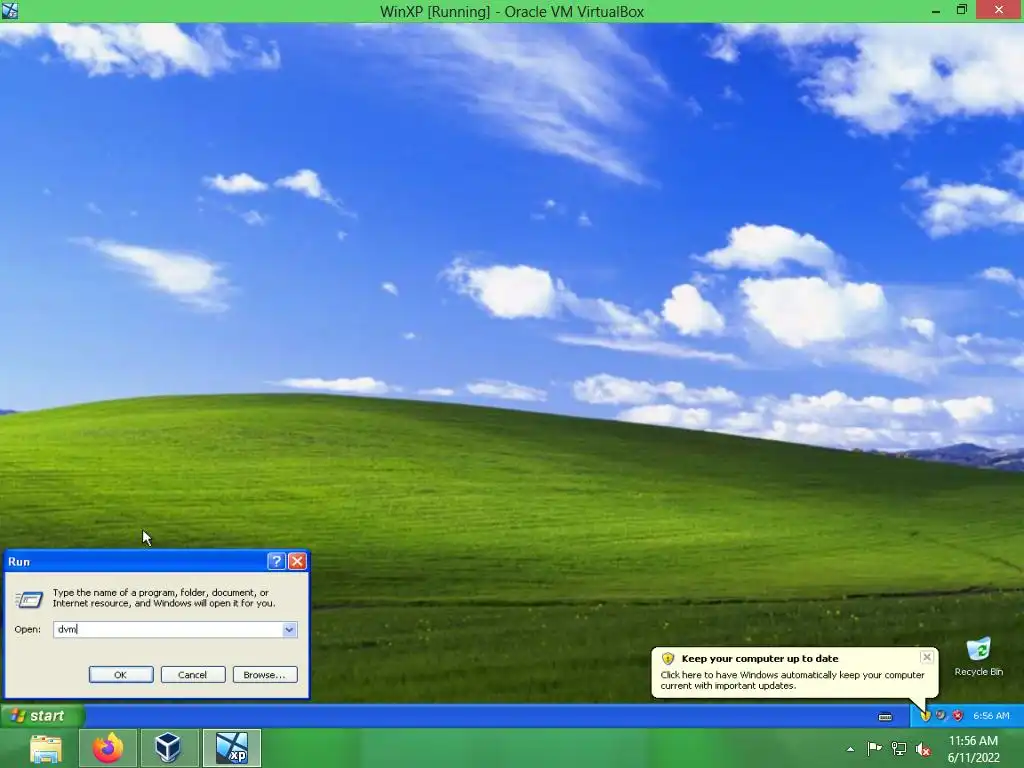This screenshot has height=768, width=1024.
Task: Select the WinXP VM taskbar button
Action: [232, 748]
